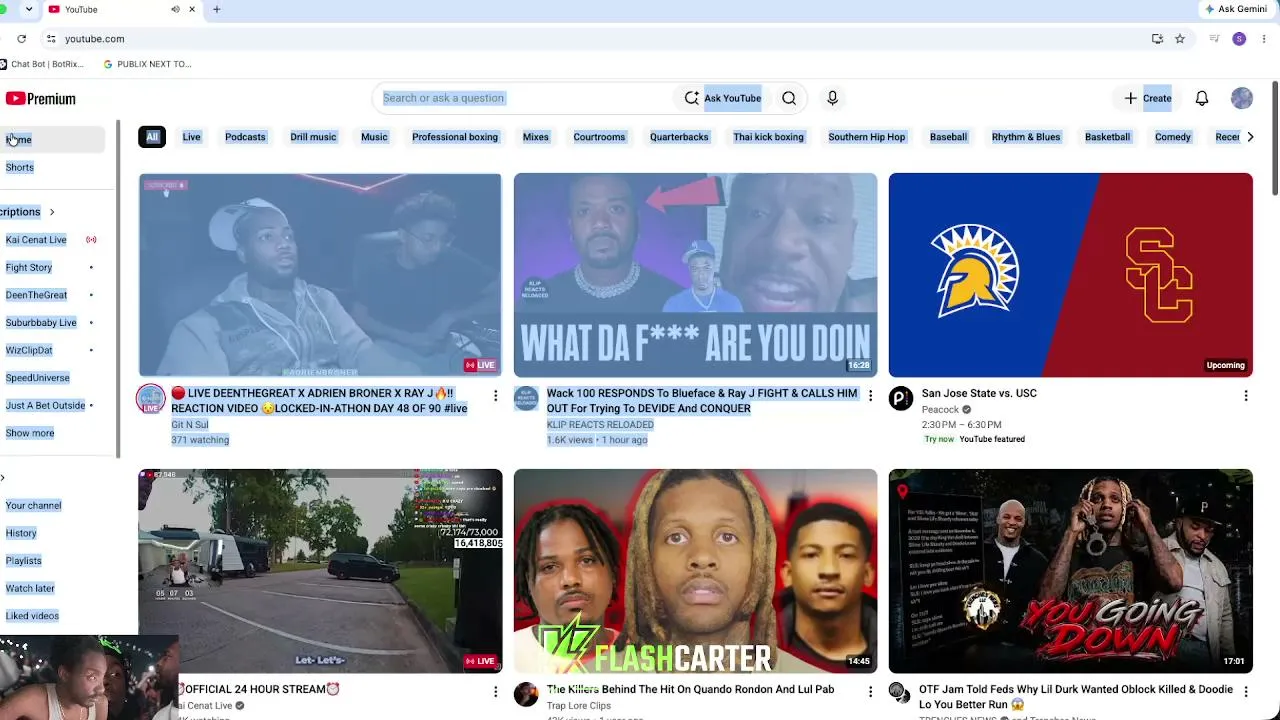Reload the page in Chrome

point(21,39)
